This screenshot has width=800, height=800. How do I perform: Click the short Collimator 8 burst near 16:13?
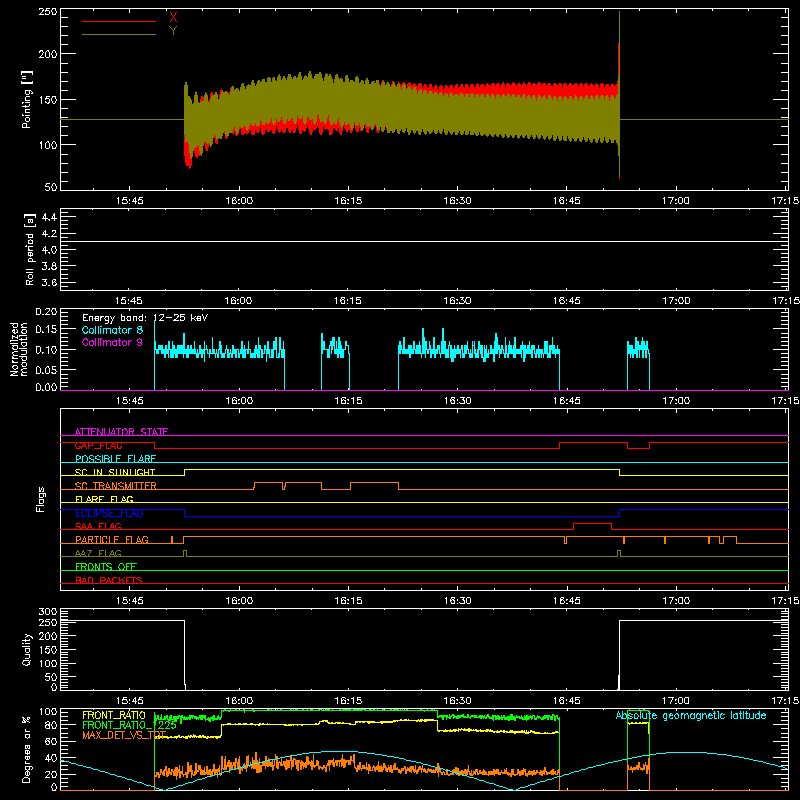click(335, 361)
